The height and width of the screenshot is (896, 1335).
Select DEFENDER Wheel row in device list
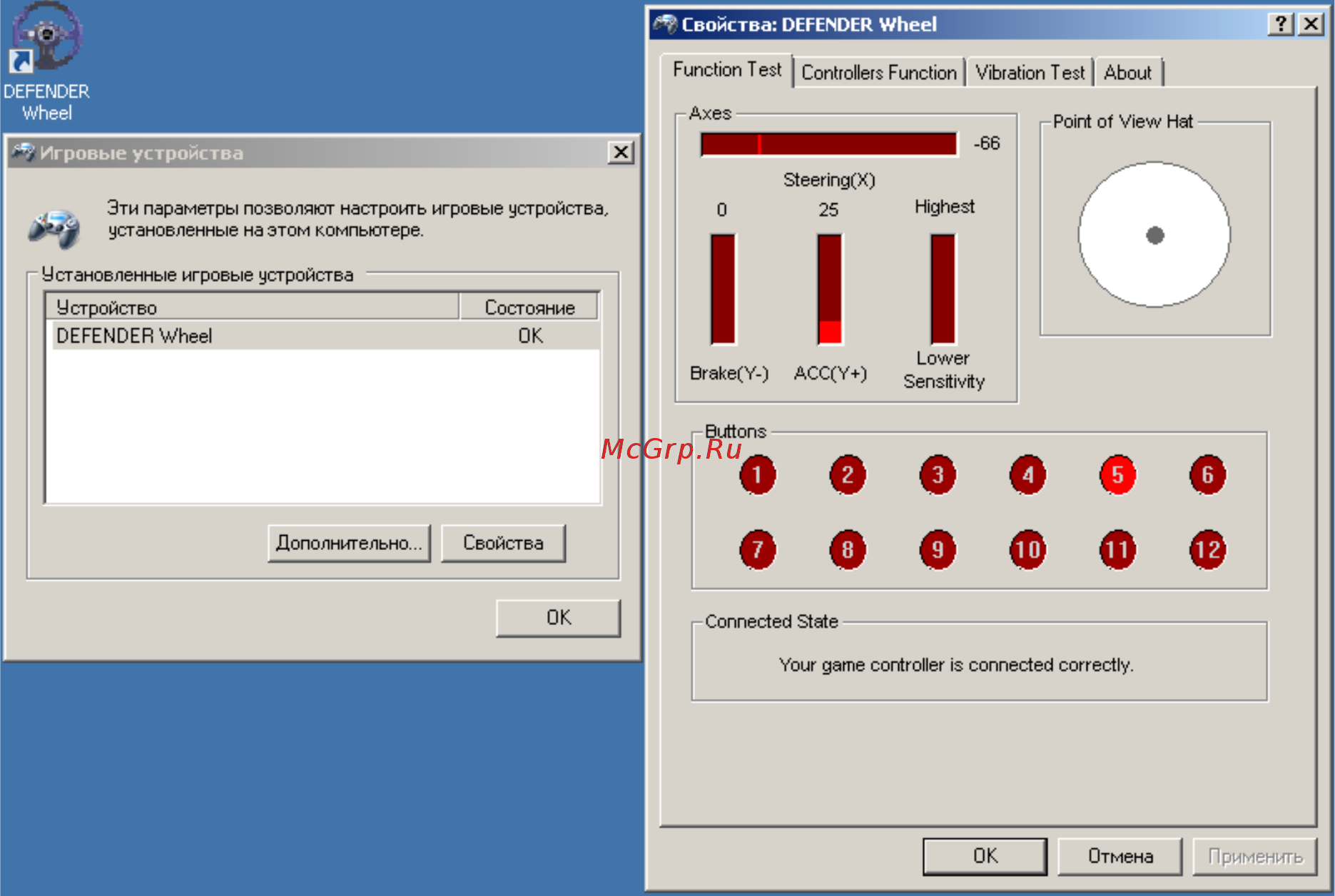click(x=325, y=335)
